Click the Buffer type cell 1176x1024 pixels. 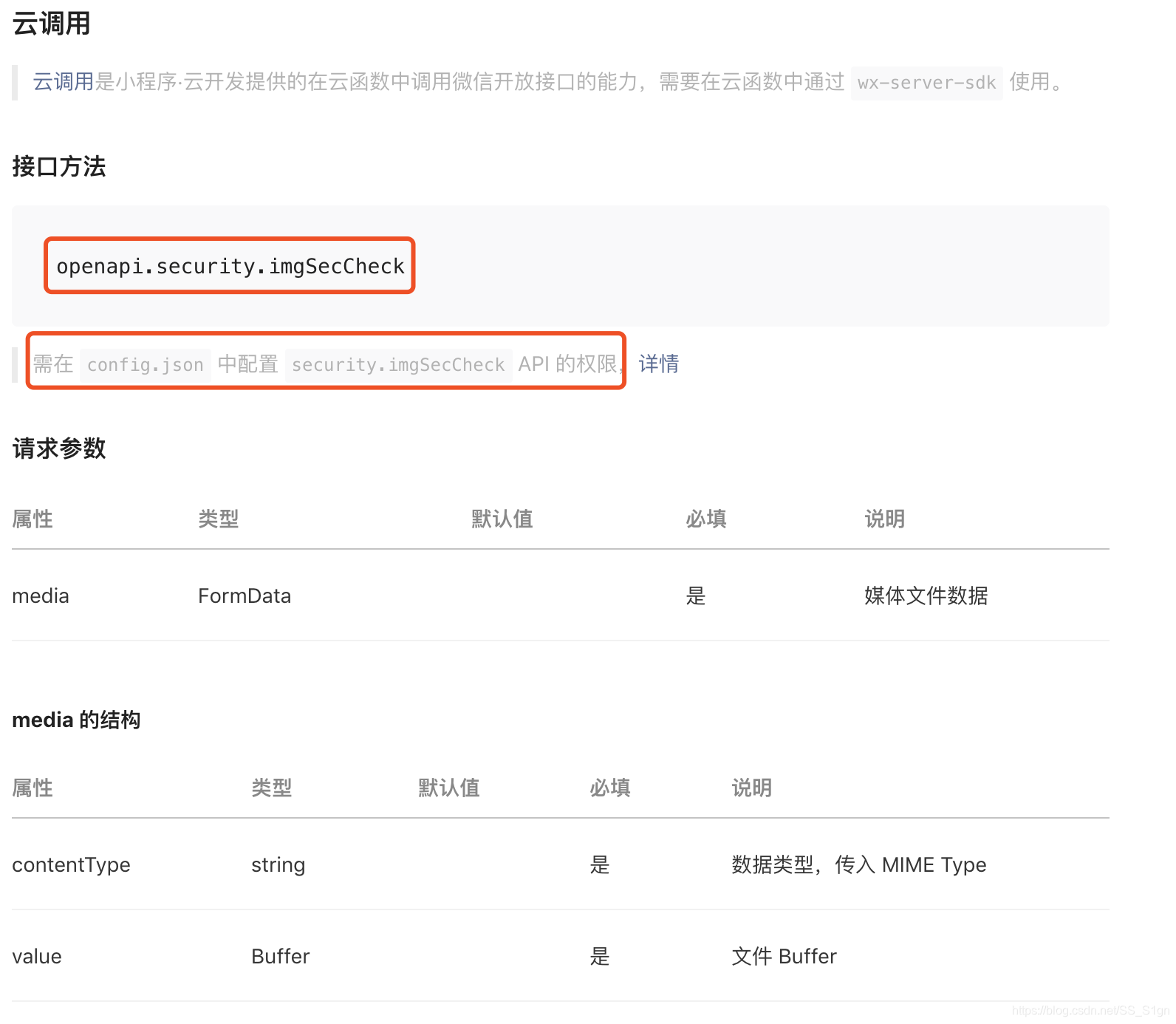point(281,956)
